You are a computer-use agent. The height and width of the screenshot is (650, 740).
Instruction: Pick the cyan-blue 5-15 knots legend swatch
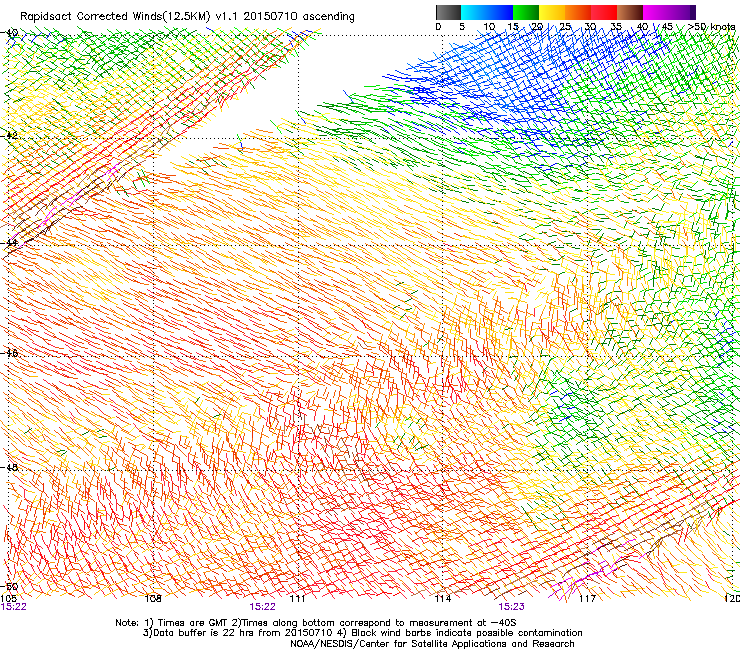487,12
